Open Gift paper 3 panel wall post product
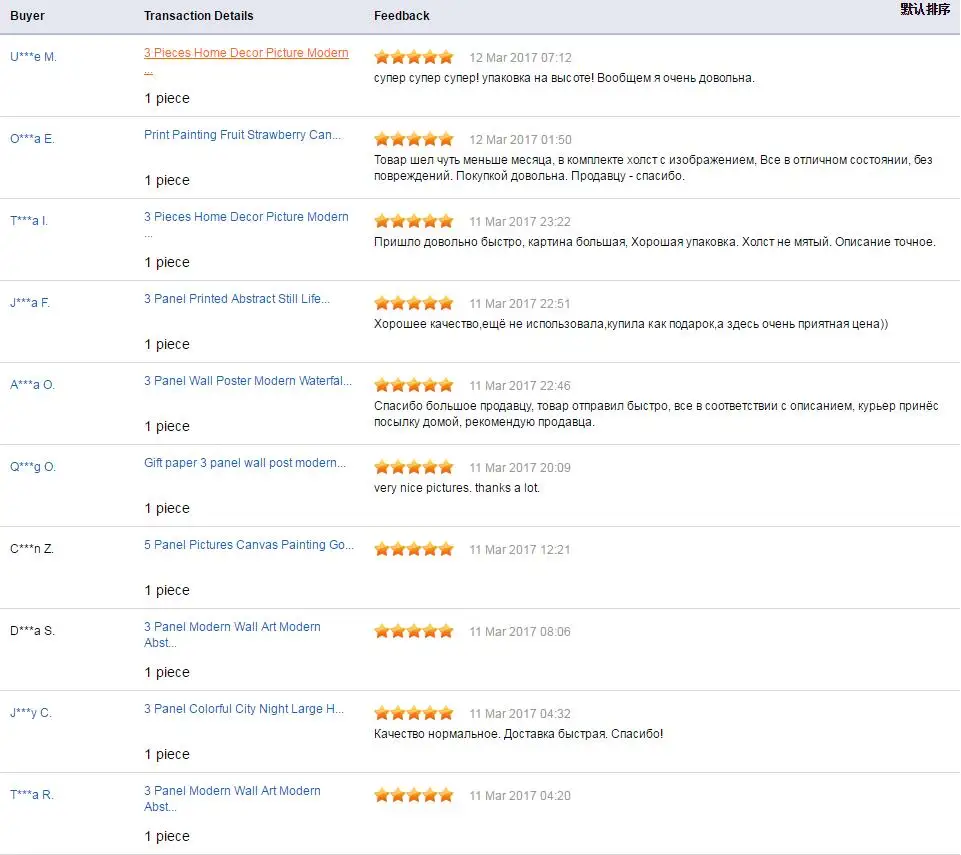 [245, 463]
